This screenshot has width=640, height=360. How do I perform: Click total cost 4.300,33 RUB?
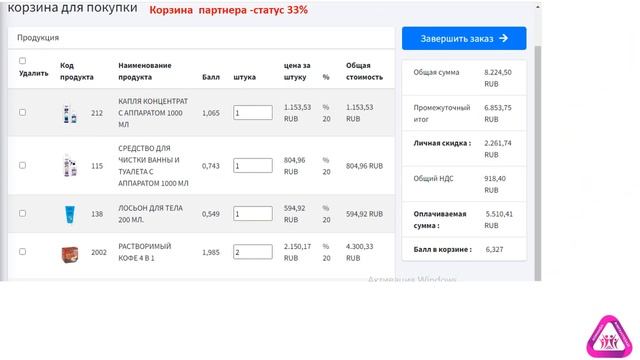tap(359, 252)
